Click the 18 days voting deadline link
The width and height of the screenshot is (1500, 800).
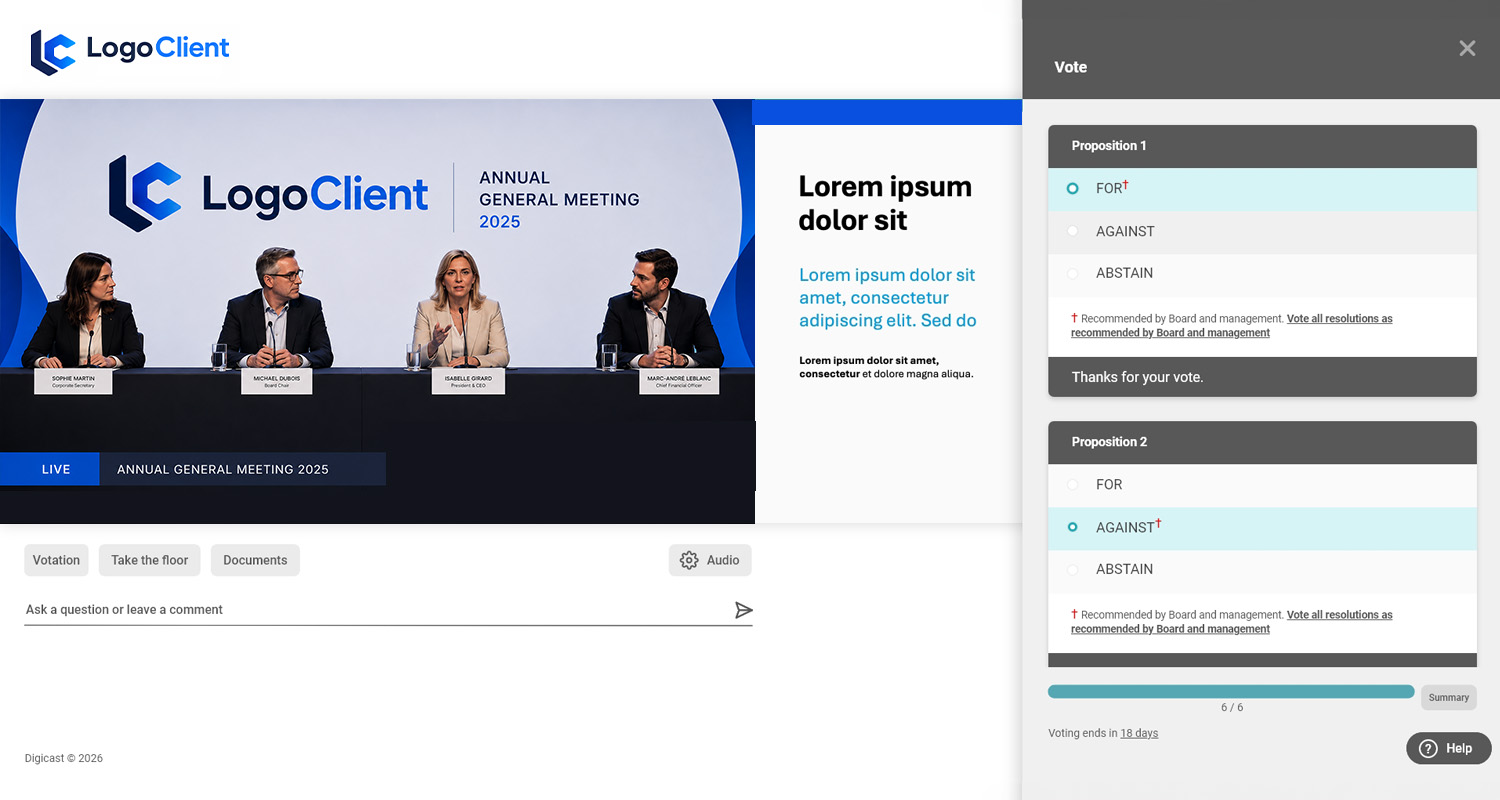coord(1139,733)
